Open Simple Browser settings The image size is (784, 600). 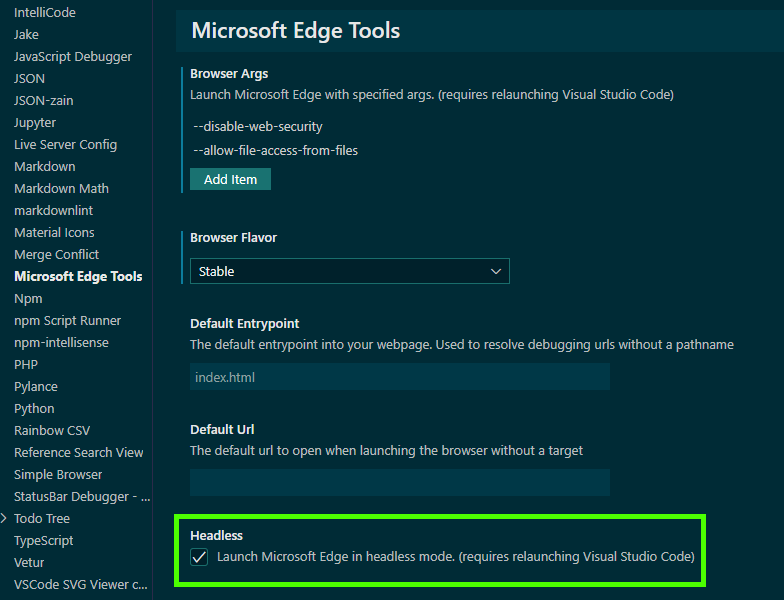[x=58, y=474]
